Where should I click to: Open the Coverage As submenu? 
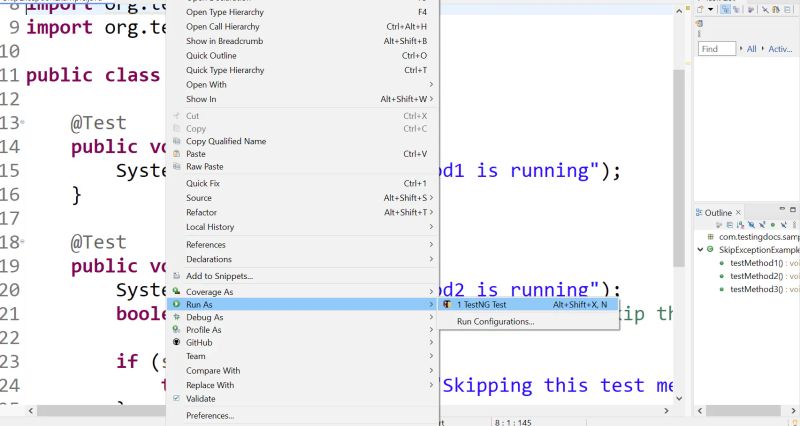303,292
